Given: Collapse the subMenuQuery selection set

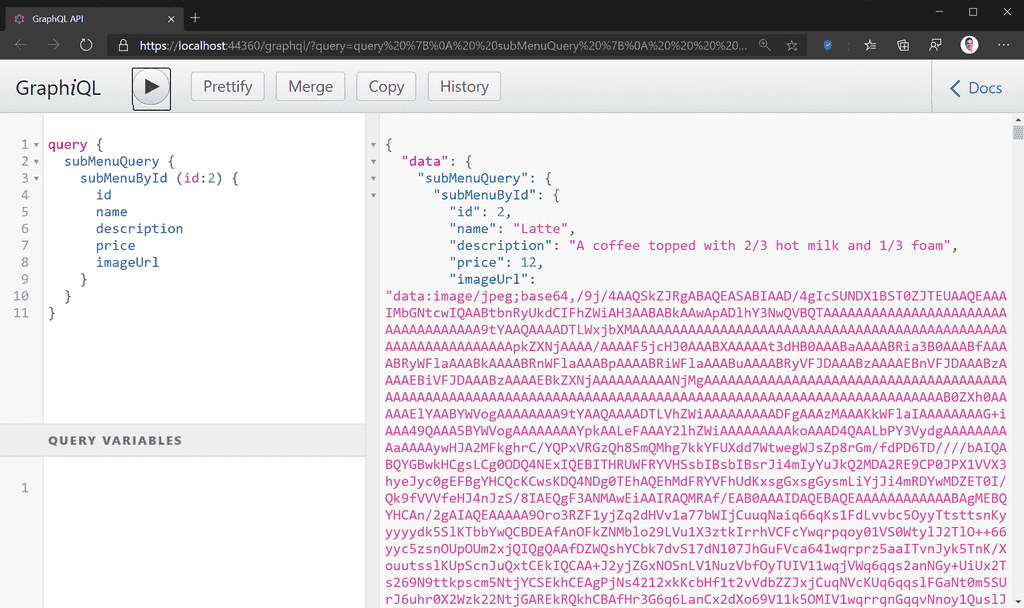Looking at the screenshot, I should coord(37,161).
